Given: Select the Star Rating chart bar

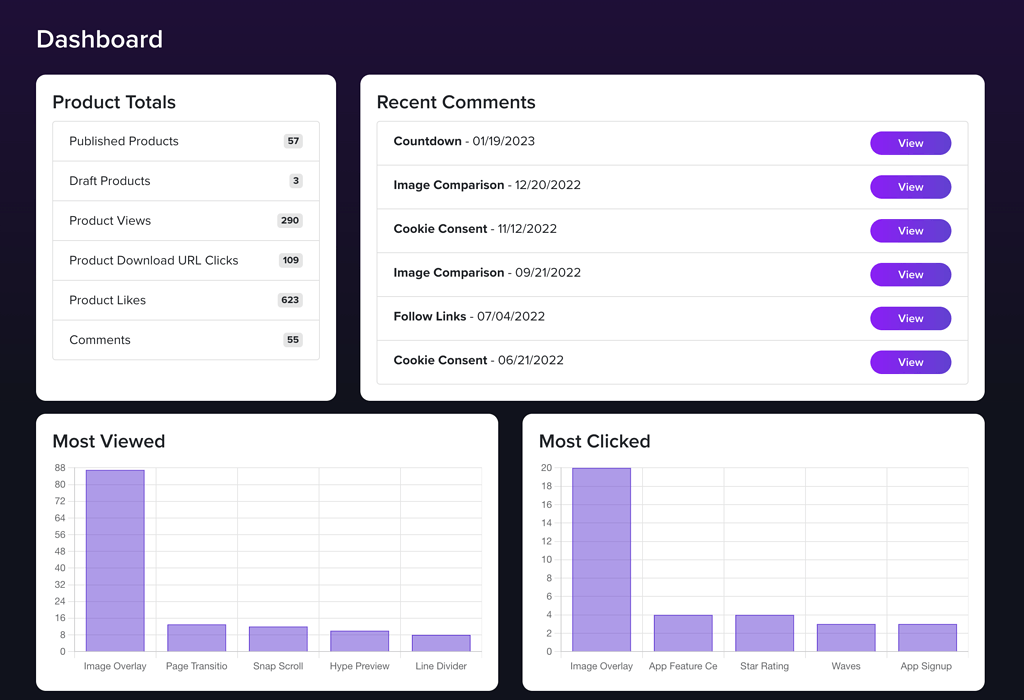Looking at the screenshot, I should tap(764, 633).
